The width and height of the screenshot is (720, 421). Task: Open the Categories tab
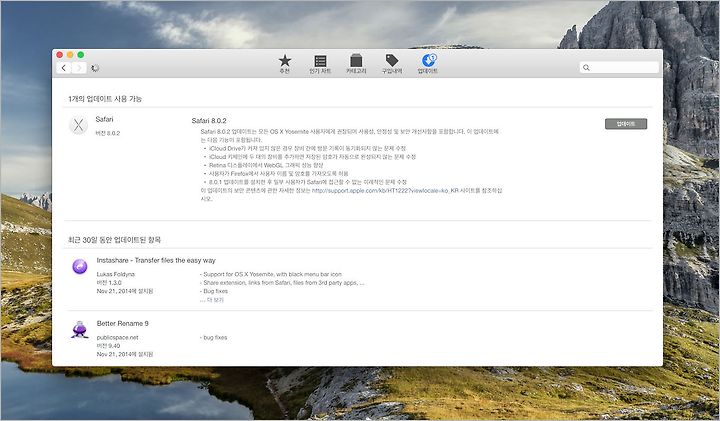(x=356, y=64)
